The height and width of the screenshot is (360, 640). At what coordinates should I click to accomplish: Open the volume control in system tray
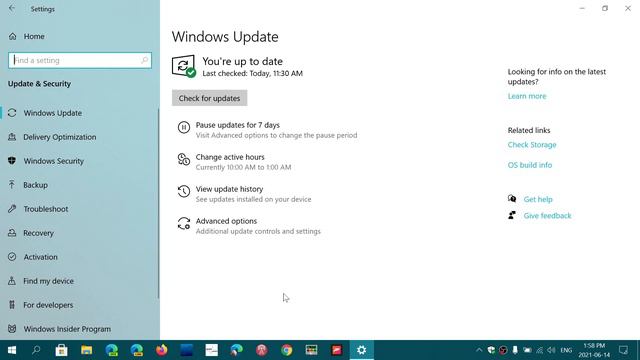551,350
